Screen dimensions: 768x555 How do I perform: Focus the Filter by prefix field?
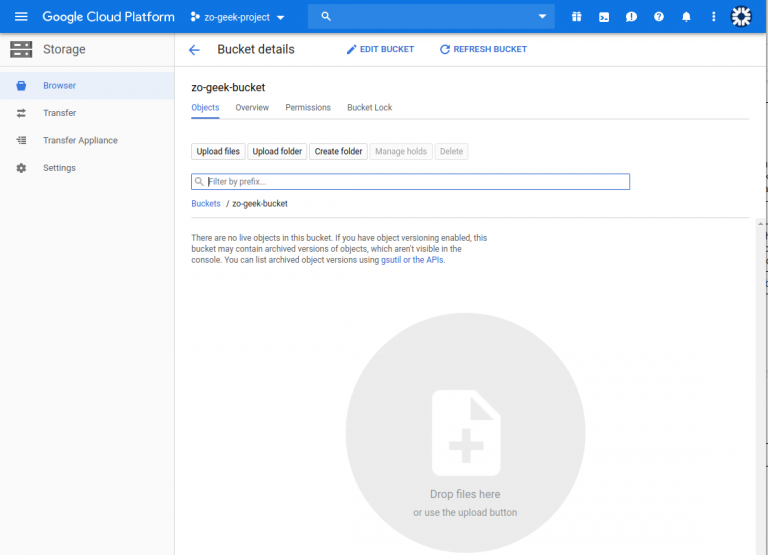point(410,182)
